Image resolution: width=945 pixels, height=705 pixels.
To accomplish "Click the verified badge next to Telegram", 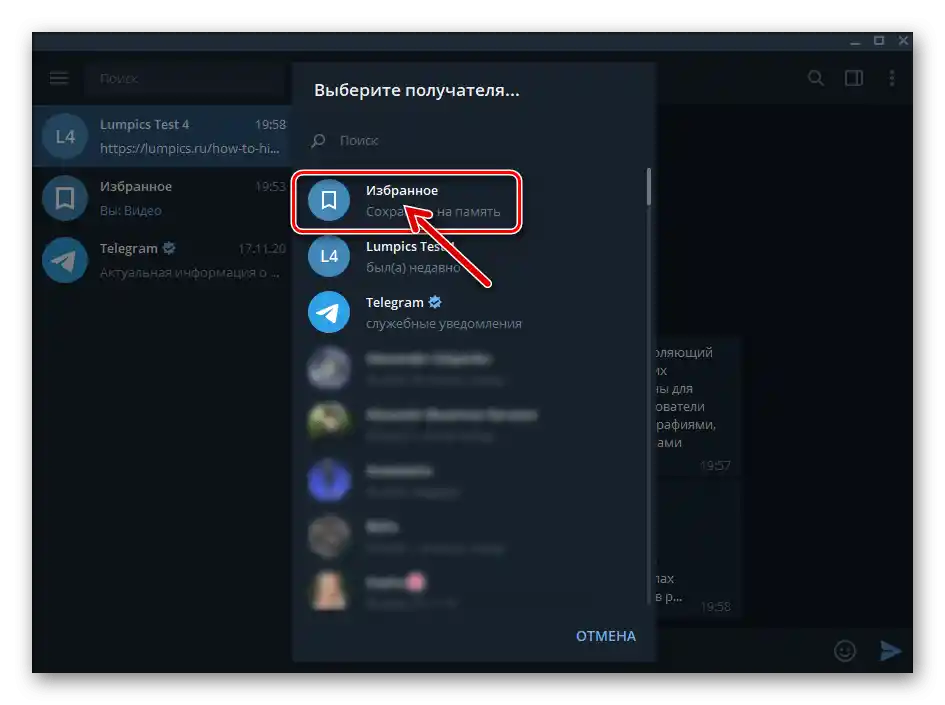I will 434,301.
